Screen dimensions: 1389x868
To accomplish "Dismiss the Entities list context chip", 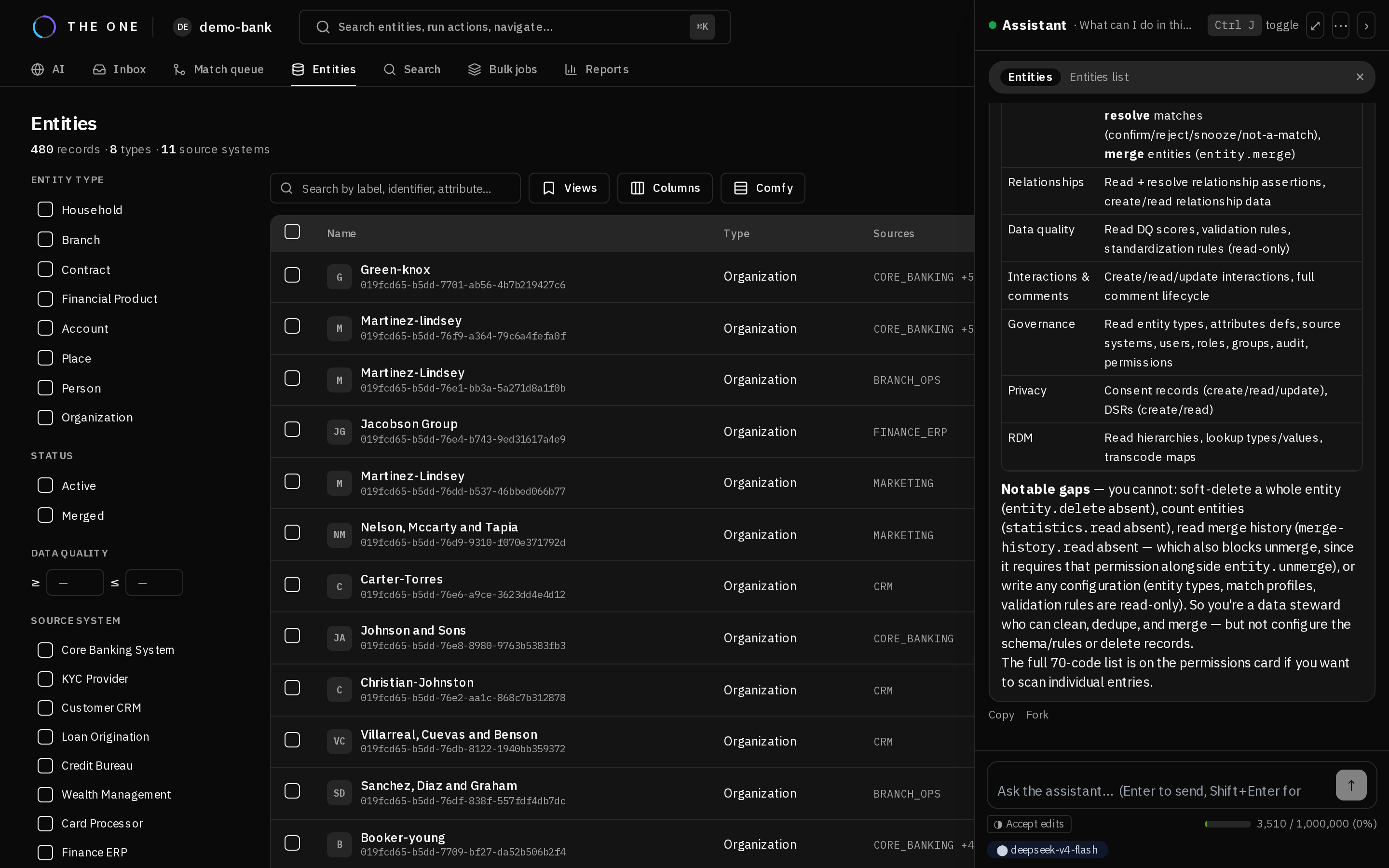I will (1360, 77).
